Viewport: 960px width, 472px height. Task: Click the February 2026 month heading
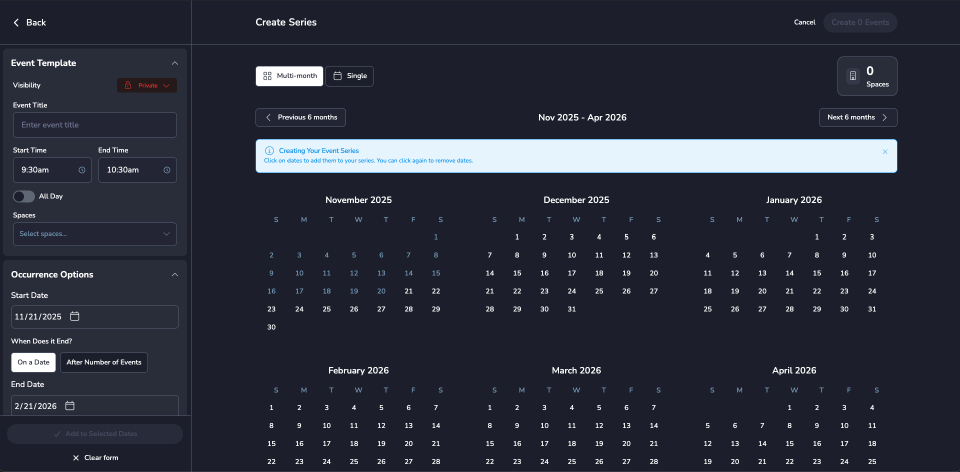click(359, 370)
